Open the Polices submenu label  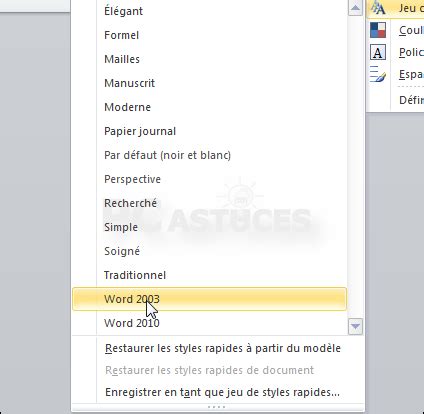[x=411, y=52]
